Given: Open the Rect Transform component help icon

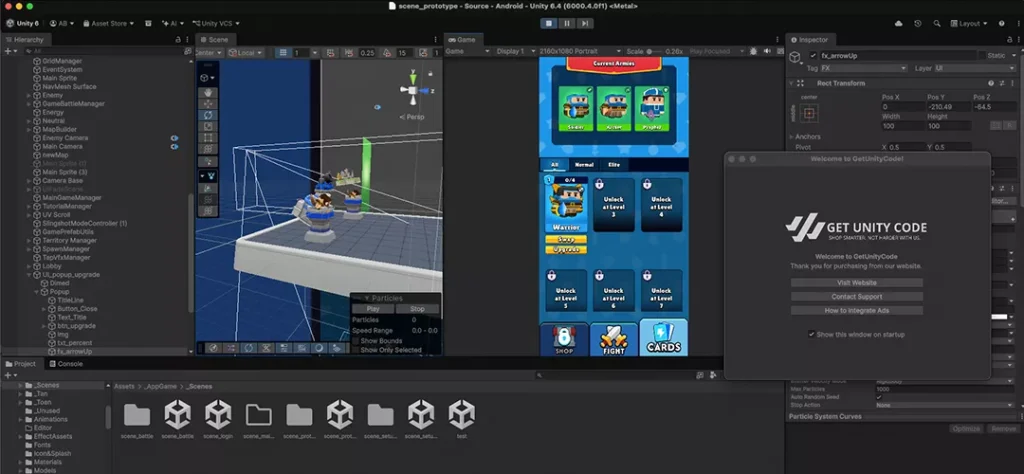Looking at the screenshot, I should tap(991, 84).
